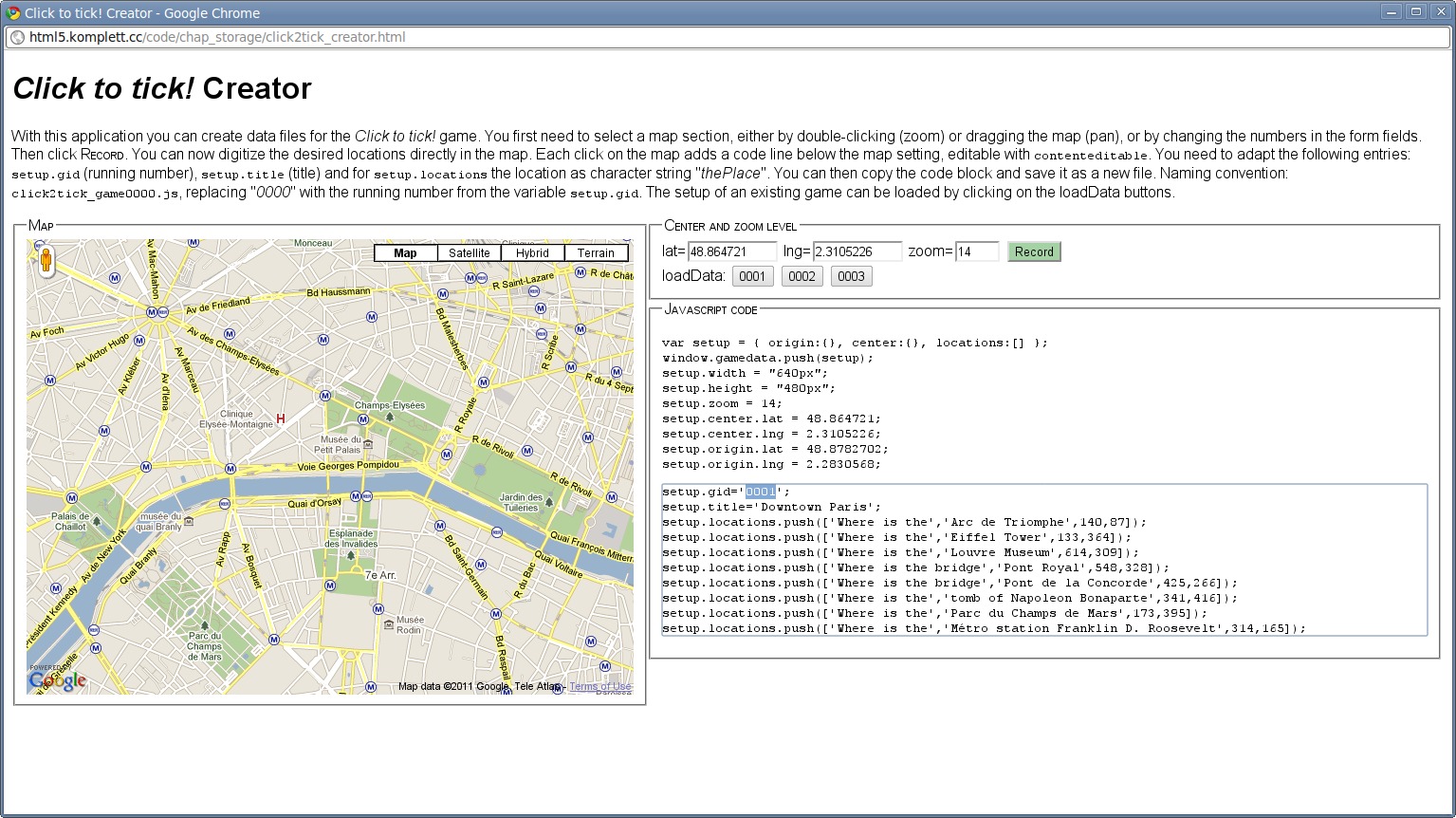Screen dimensions: 1456x818
Task: Click the musée du quai Branly icon
Action: click(x=189, y=520)
